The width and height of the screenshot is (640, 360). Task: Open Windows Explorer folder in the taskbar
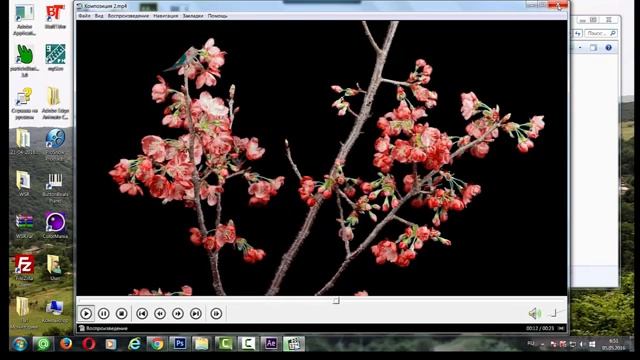[201, 344]
